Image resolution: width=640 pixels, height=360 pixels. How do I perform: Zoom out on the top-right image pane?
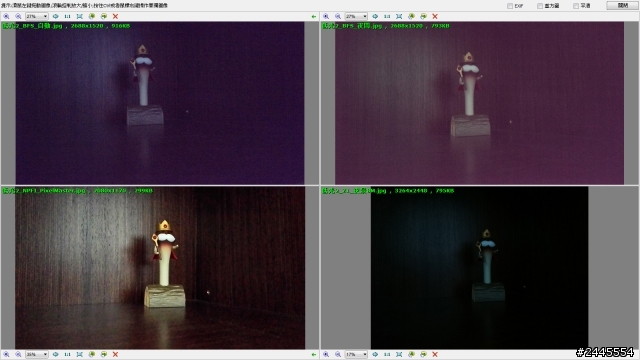(x=338, y=16)
